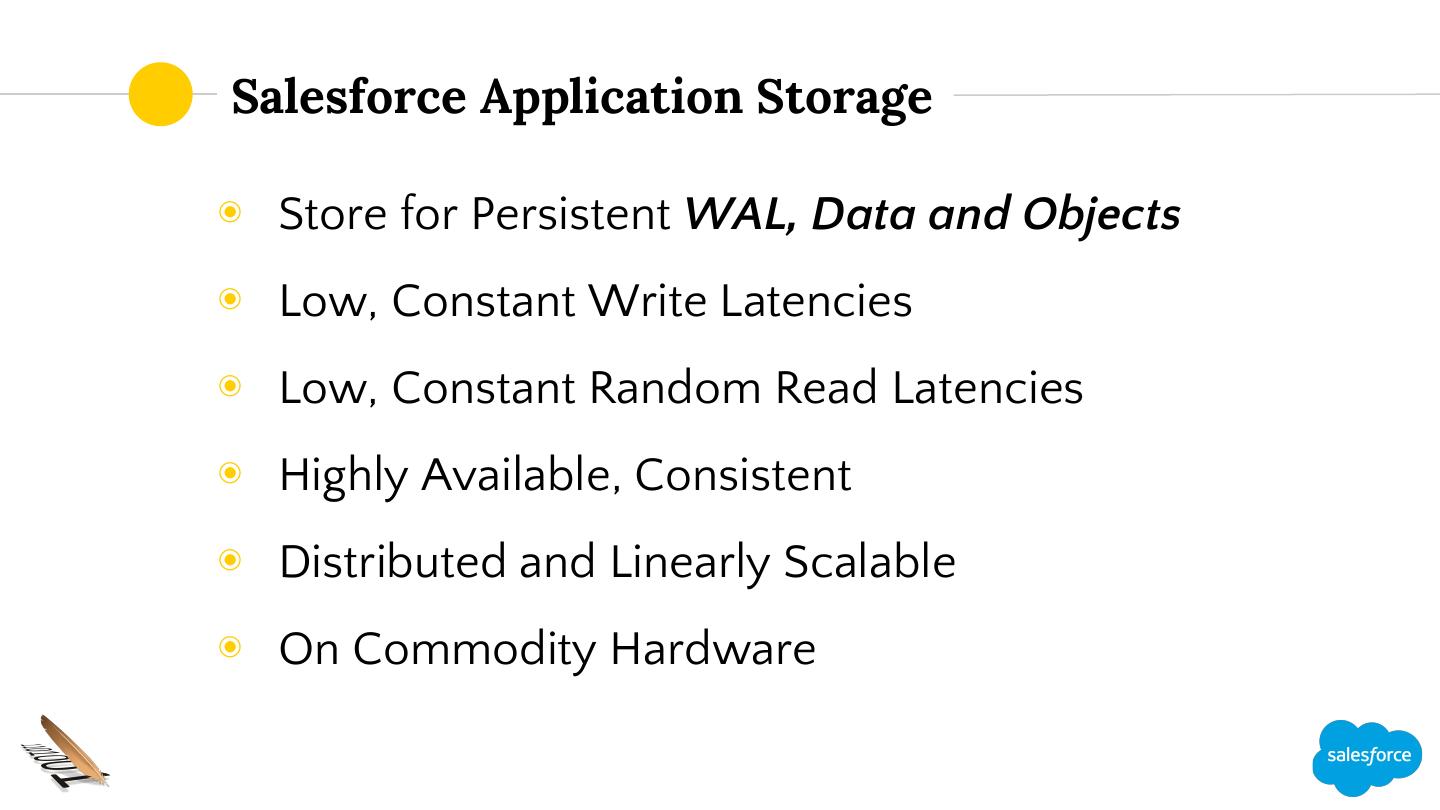The width and height of the screenshot is (1440, 810).
Task: Click the Apache feather logo
Action: coord(66,752)
